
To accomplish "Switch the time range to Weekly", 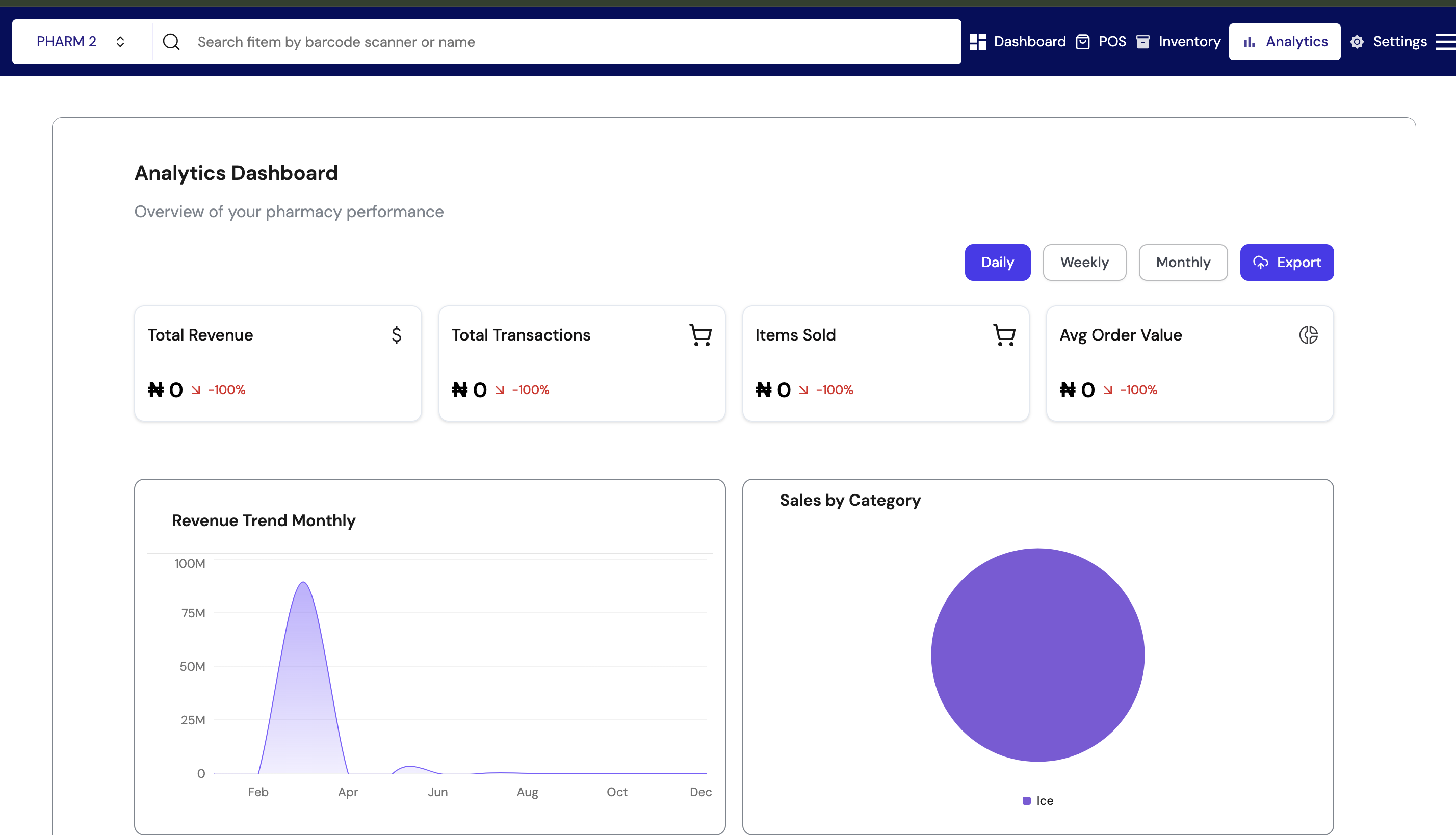I will coord(1084,262).
